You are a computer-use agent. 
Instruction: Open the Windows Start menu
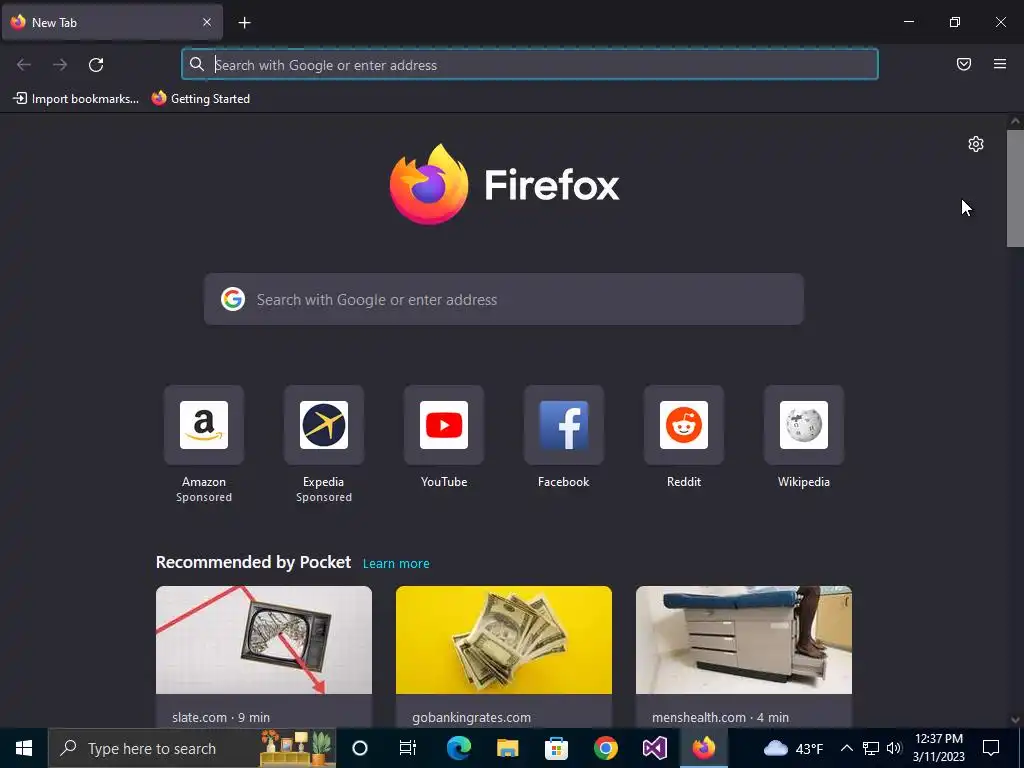[24, 748]
